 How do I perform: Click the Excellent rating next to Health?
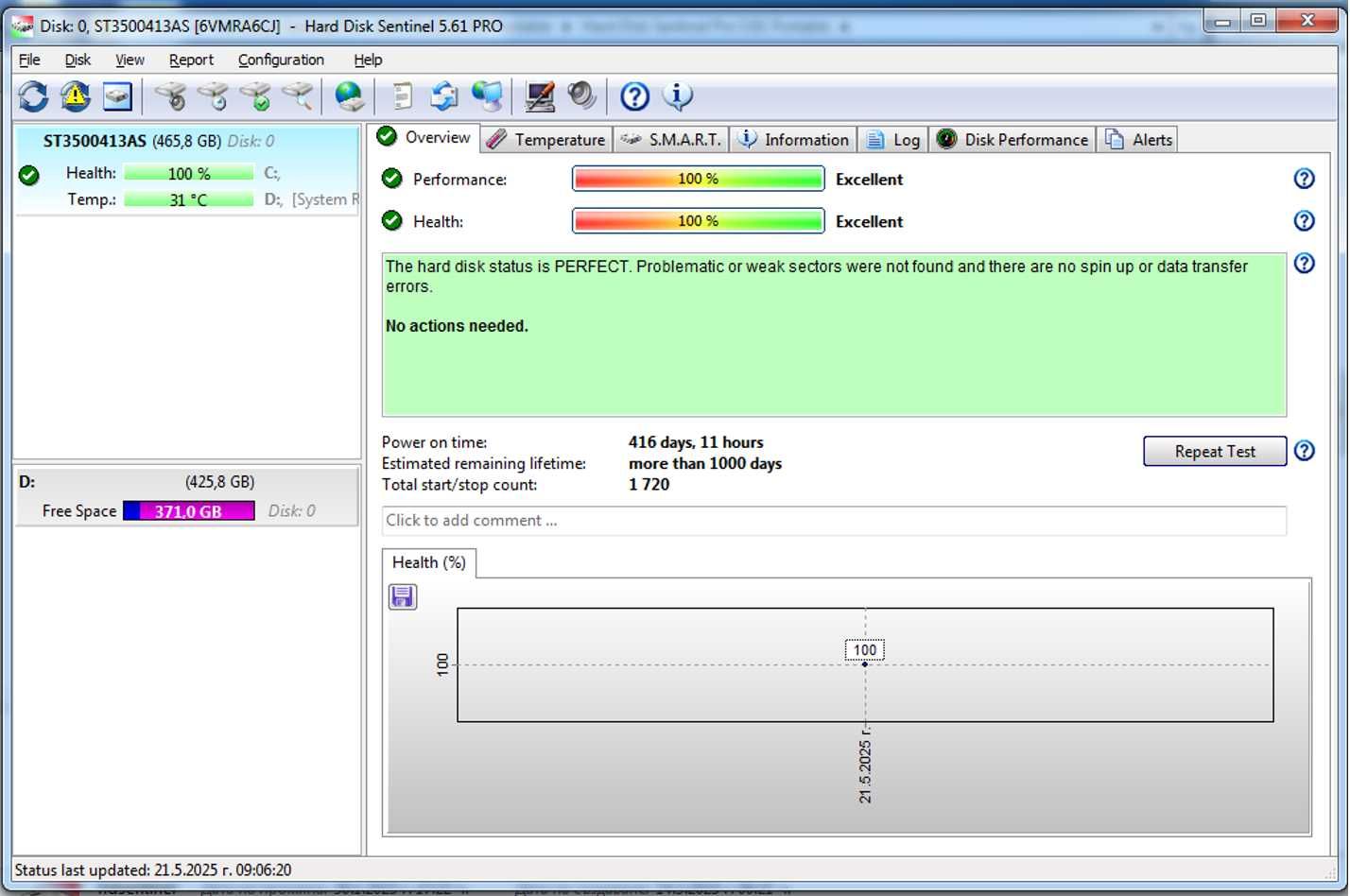coord(869,222)
